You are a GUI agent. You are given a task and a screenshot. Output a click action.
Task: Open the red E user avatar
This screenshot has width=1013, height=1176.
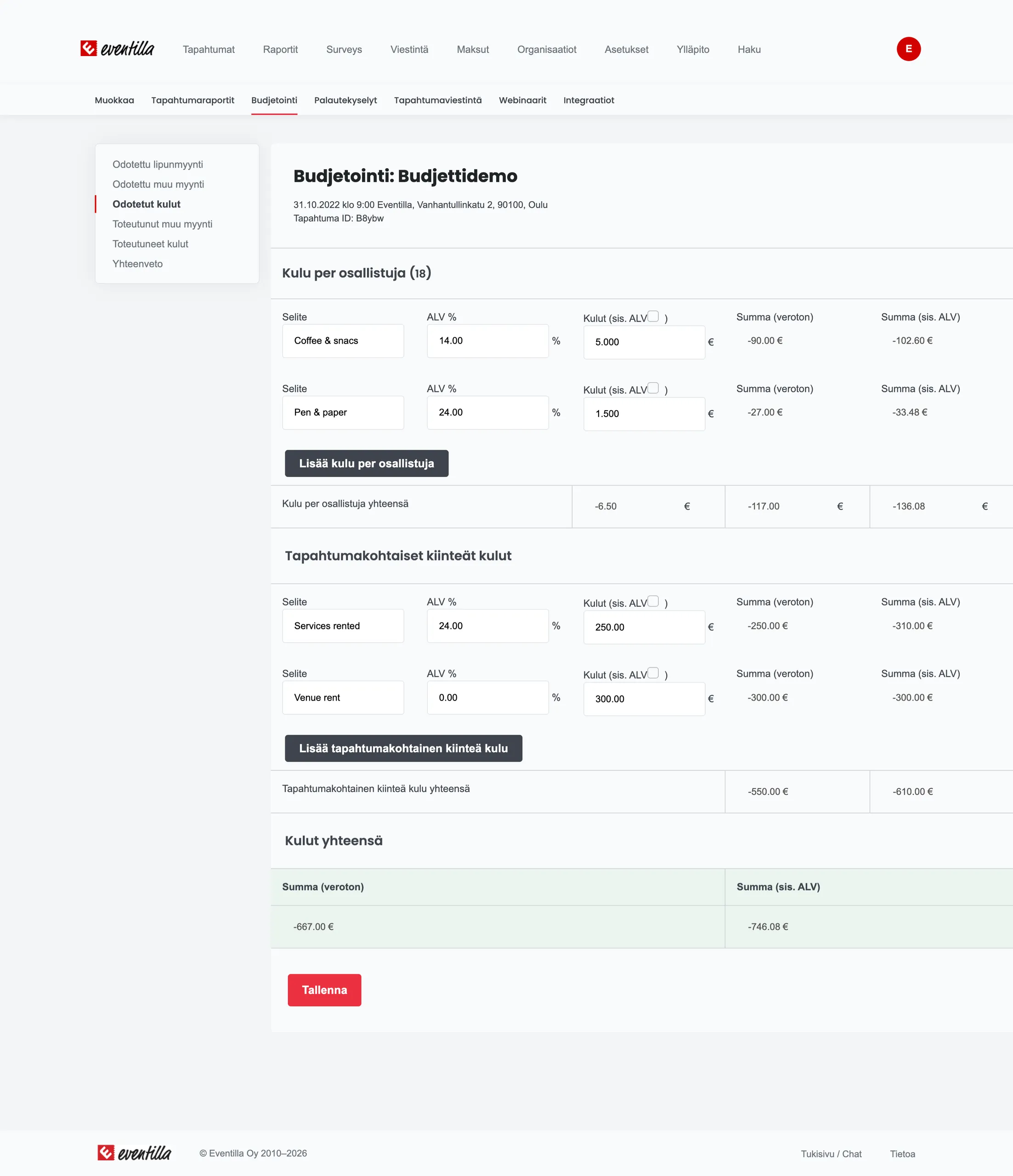tap(908, 49)
